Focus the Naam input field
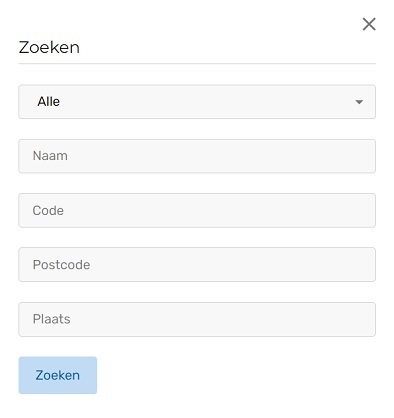Viewport: 394px width, 418px height. 197,156
